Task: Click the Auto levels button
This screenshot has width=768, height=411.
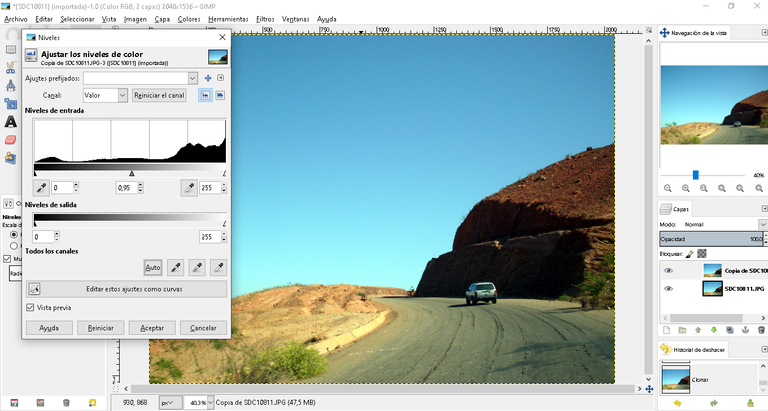Action: tap(153, 267)
